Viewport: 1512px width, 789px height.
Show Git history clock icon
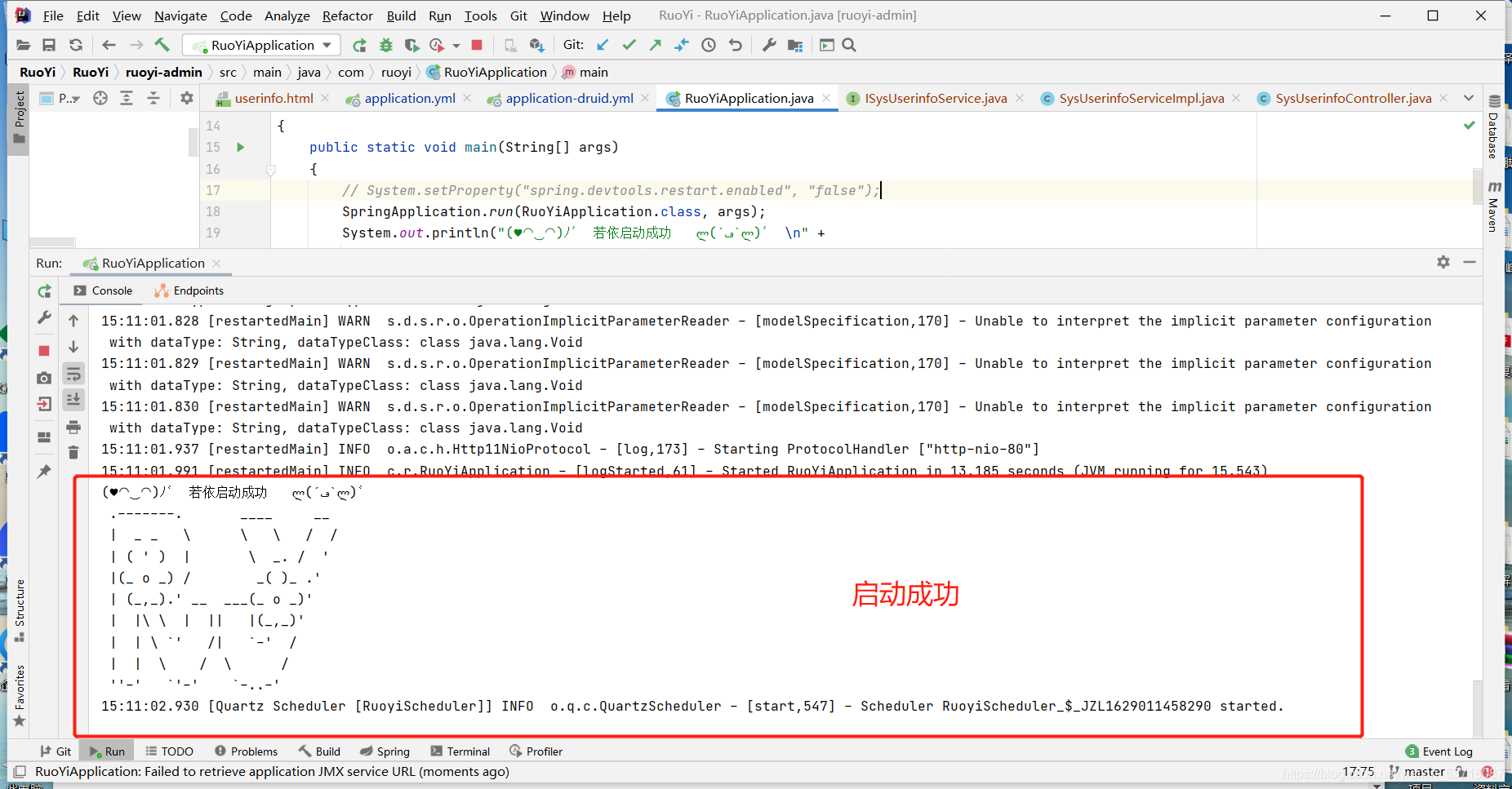709,45
